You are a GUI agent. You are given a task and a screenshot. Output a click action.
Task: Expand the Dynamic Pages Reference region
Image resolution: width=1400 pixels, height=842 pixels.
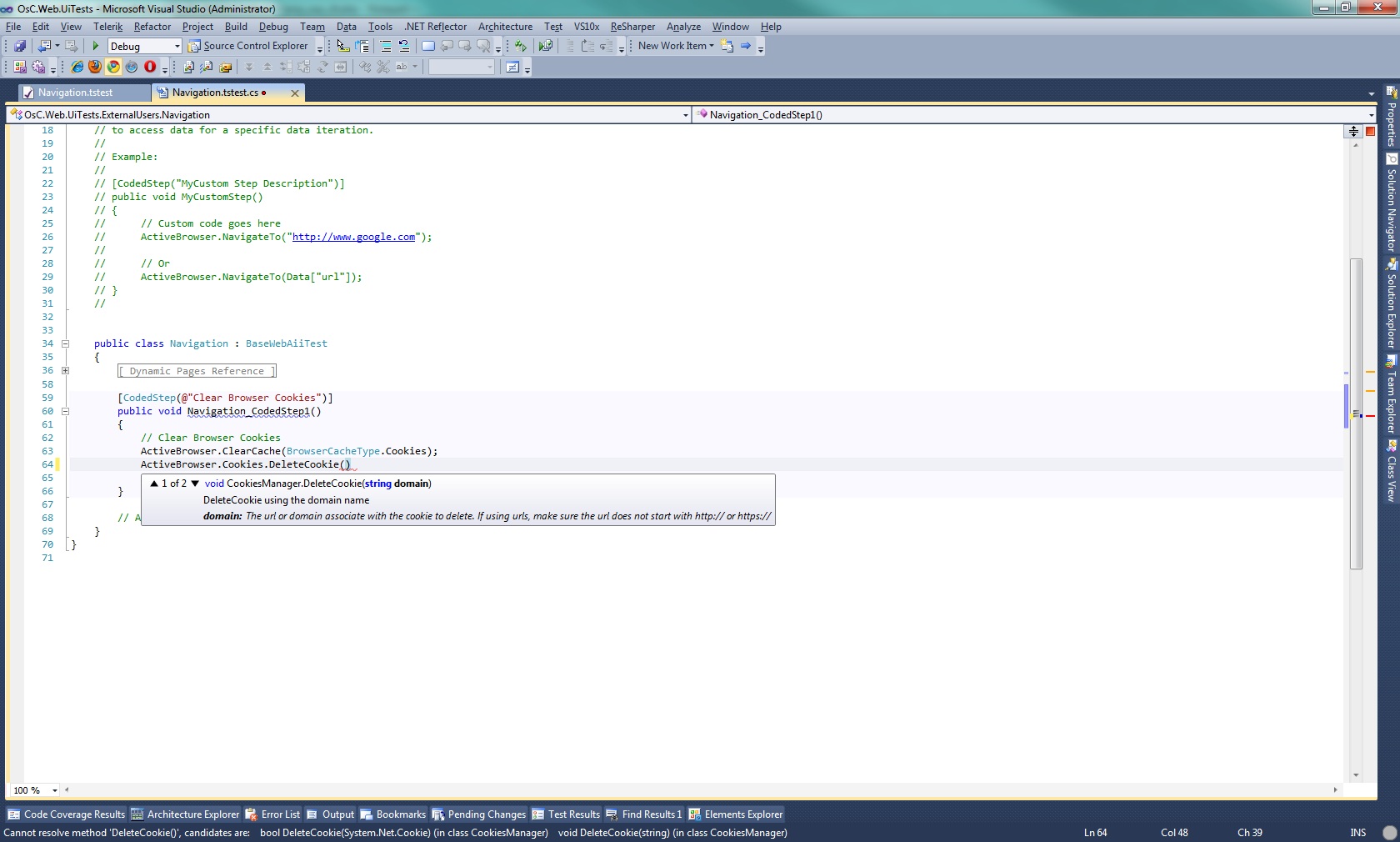coord(65,370)
